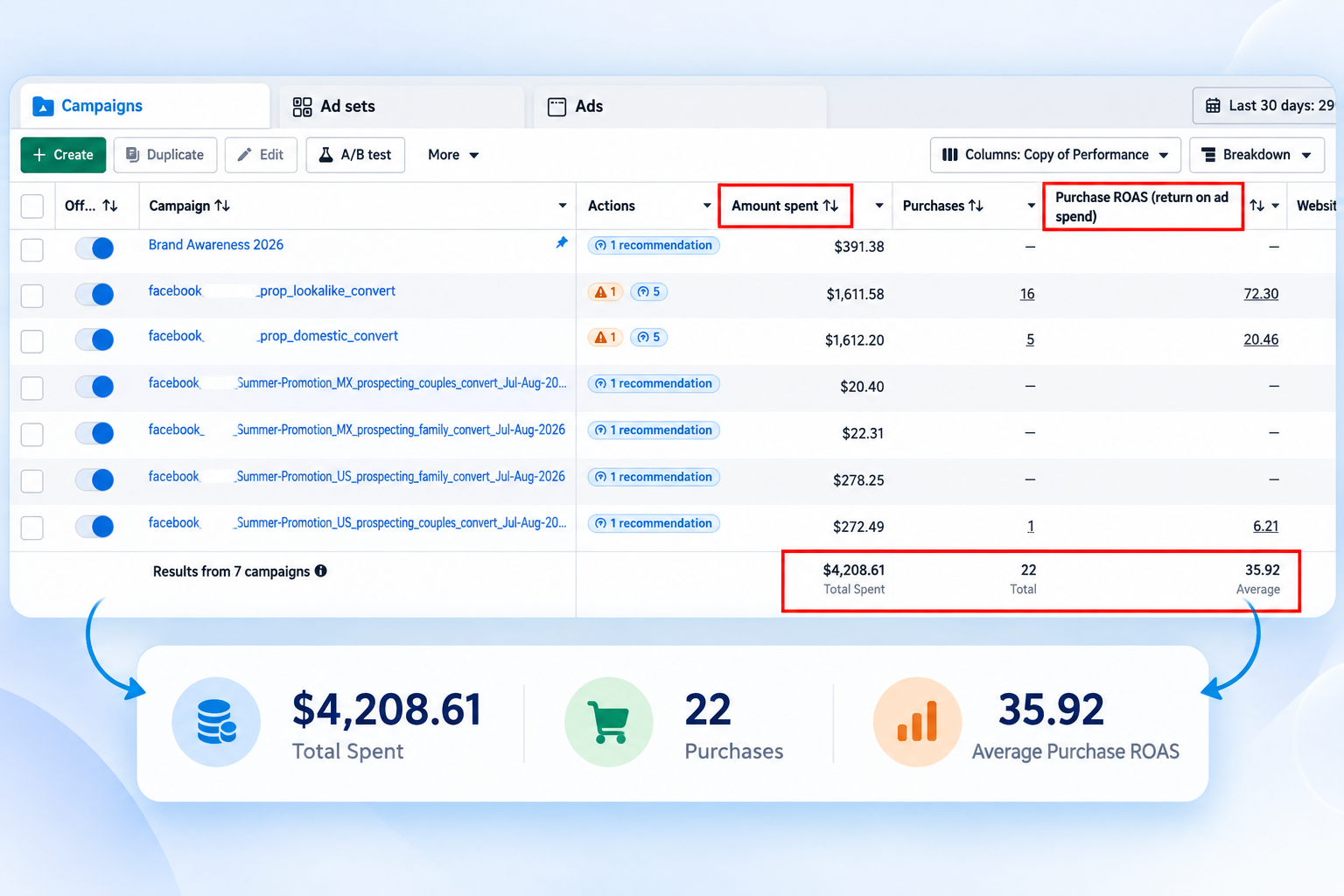Viewport: 1344px width, 896px height.
Task: Click the green shopping cart icon
Action: coord(609,722)
